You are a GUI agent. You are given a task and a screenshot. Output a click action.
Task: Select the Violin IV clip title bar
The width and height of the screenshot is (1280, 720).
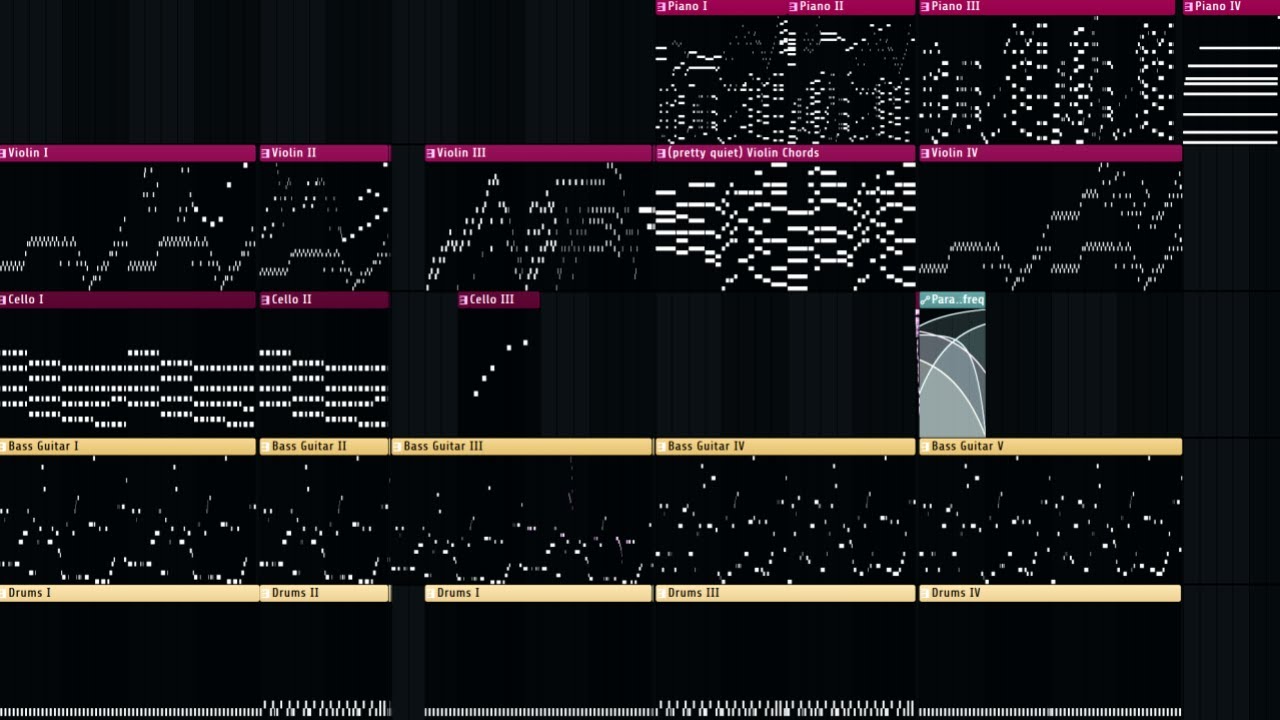(1050, 153)
